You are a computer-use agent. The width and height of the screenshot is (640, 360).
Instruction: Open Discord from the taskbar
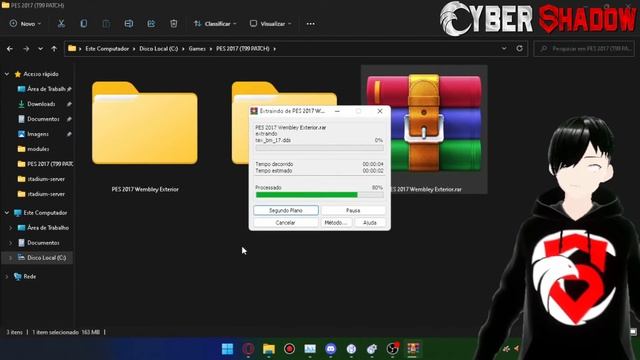pyautogui.click(x=331, y=349)
